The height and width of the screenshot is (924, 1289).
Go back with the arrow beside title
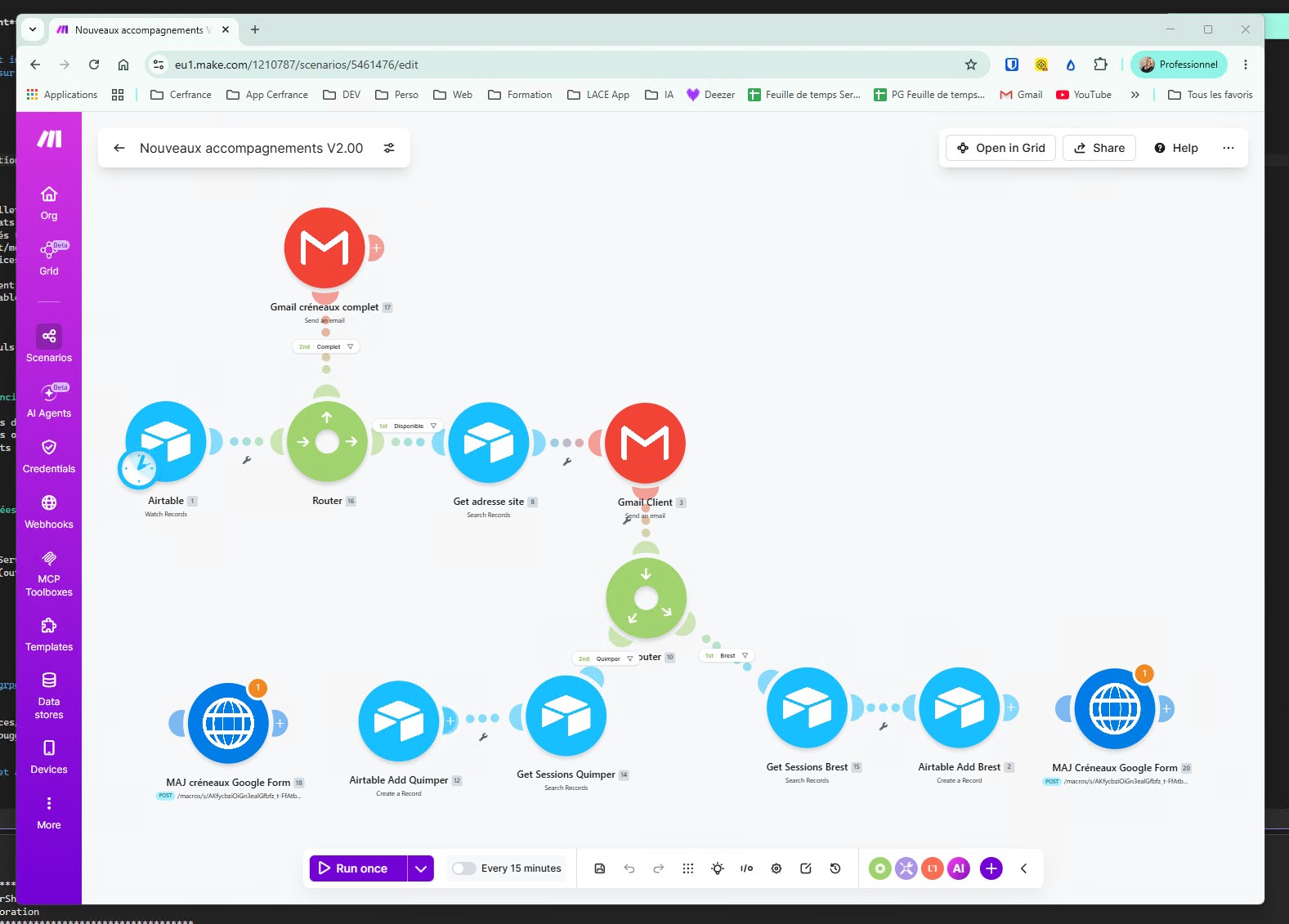click(x=119, y=148)
